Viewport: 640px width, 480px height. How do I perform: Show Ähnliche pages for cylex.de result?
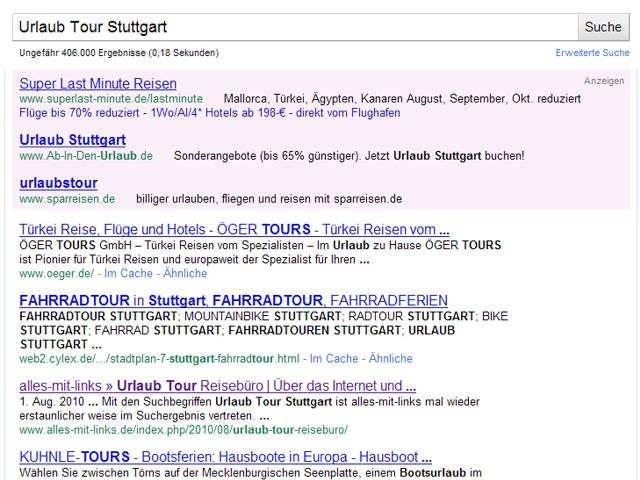tap(390, 358)
